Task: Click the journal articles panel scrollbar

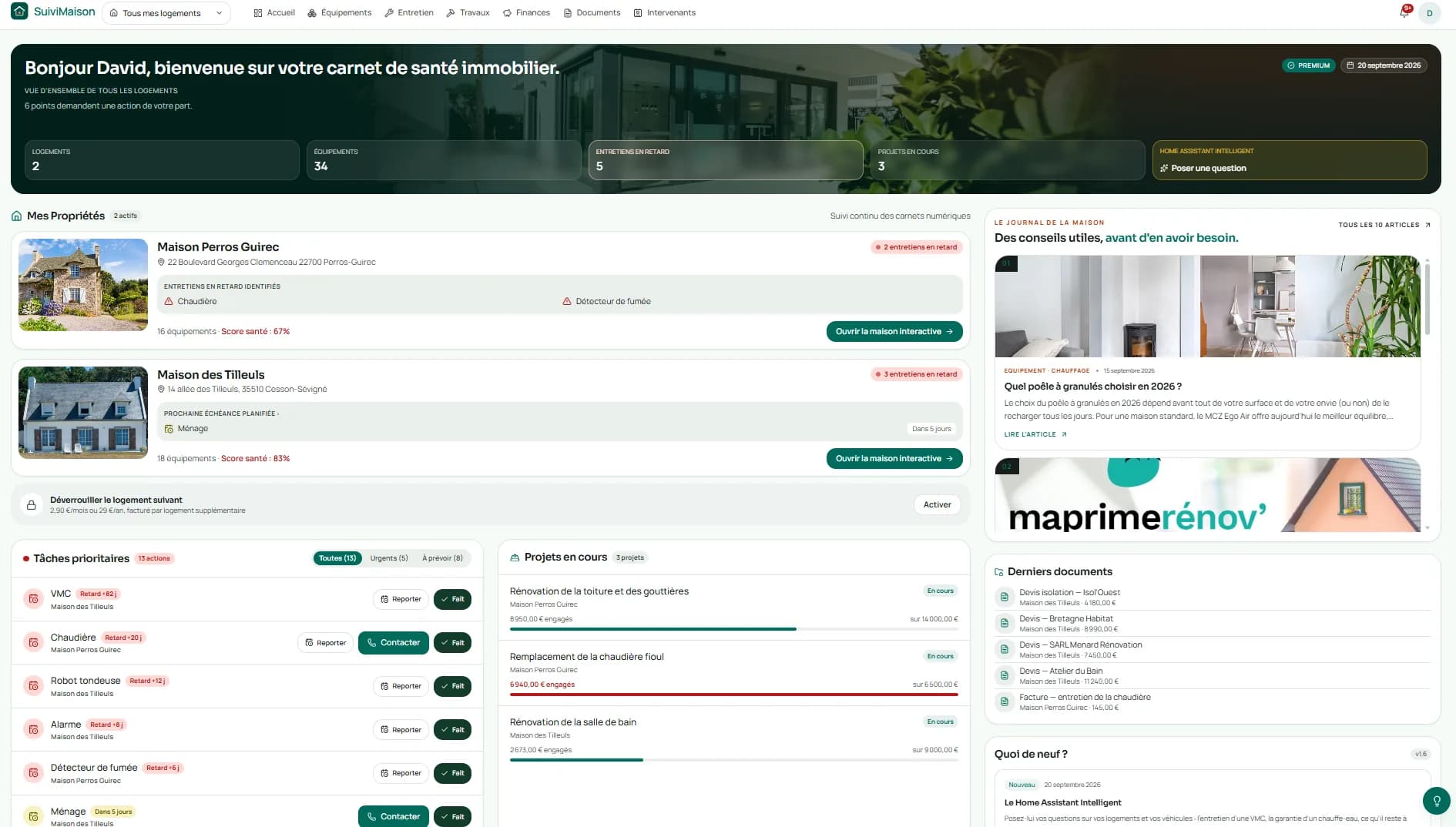Action: 1427,300
